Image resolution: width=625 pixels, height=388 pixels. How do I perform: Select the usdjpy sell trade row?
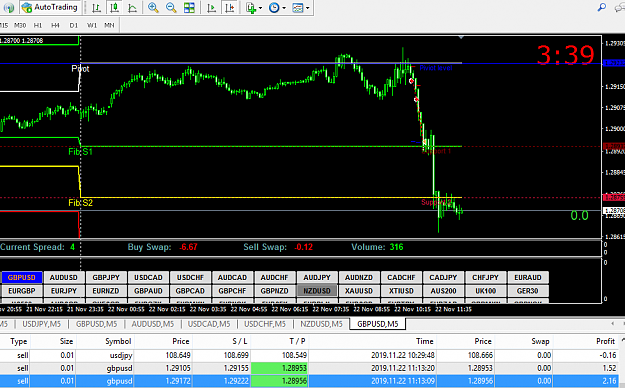[x=309, y=355]
